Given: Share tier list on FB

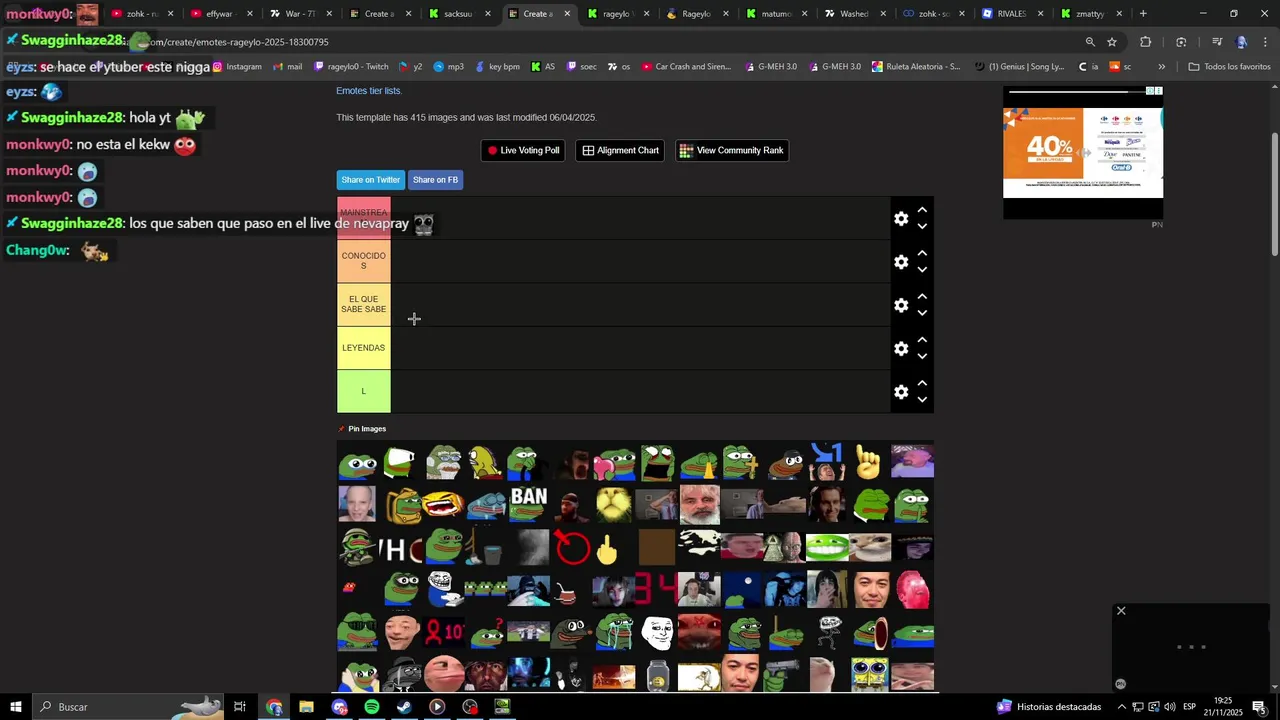Looking at the screenshot, I should pos(435,180).
